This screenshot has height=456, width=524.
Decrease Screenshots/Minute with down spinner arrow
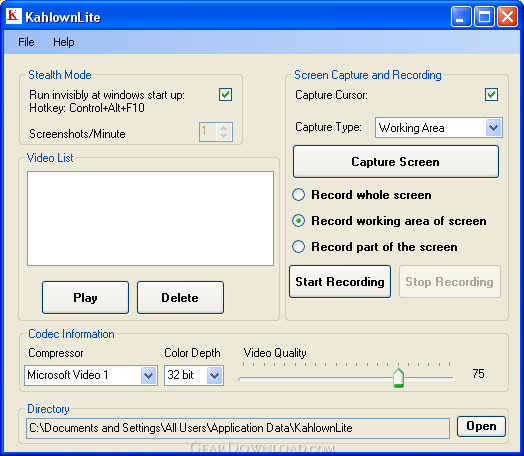point(224,136)
